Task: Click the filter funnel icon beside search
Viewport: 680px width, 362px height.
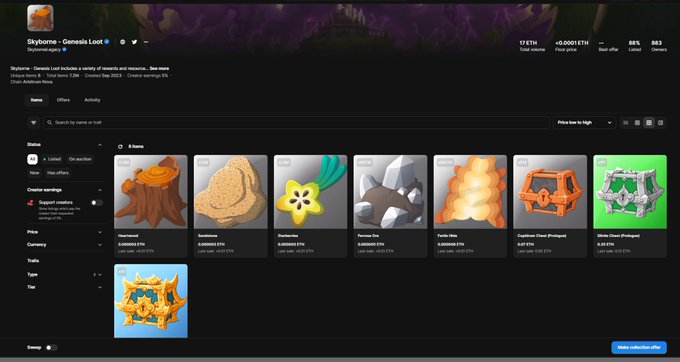Action: 33,123
